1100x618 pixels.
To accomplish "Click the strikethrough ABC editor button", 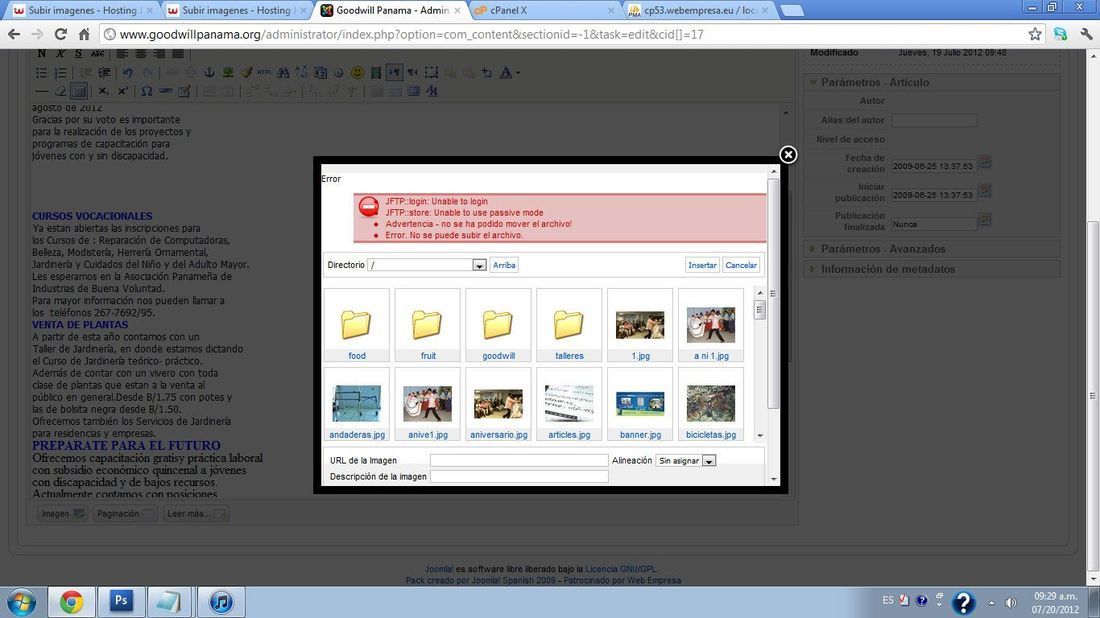I will [x=98, y=53].
